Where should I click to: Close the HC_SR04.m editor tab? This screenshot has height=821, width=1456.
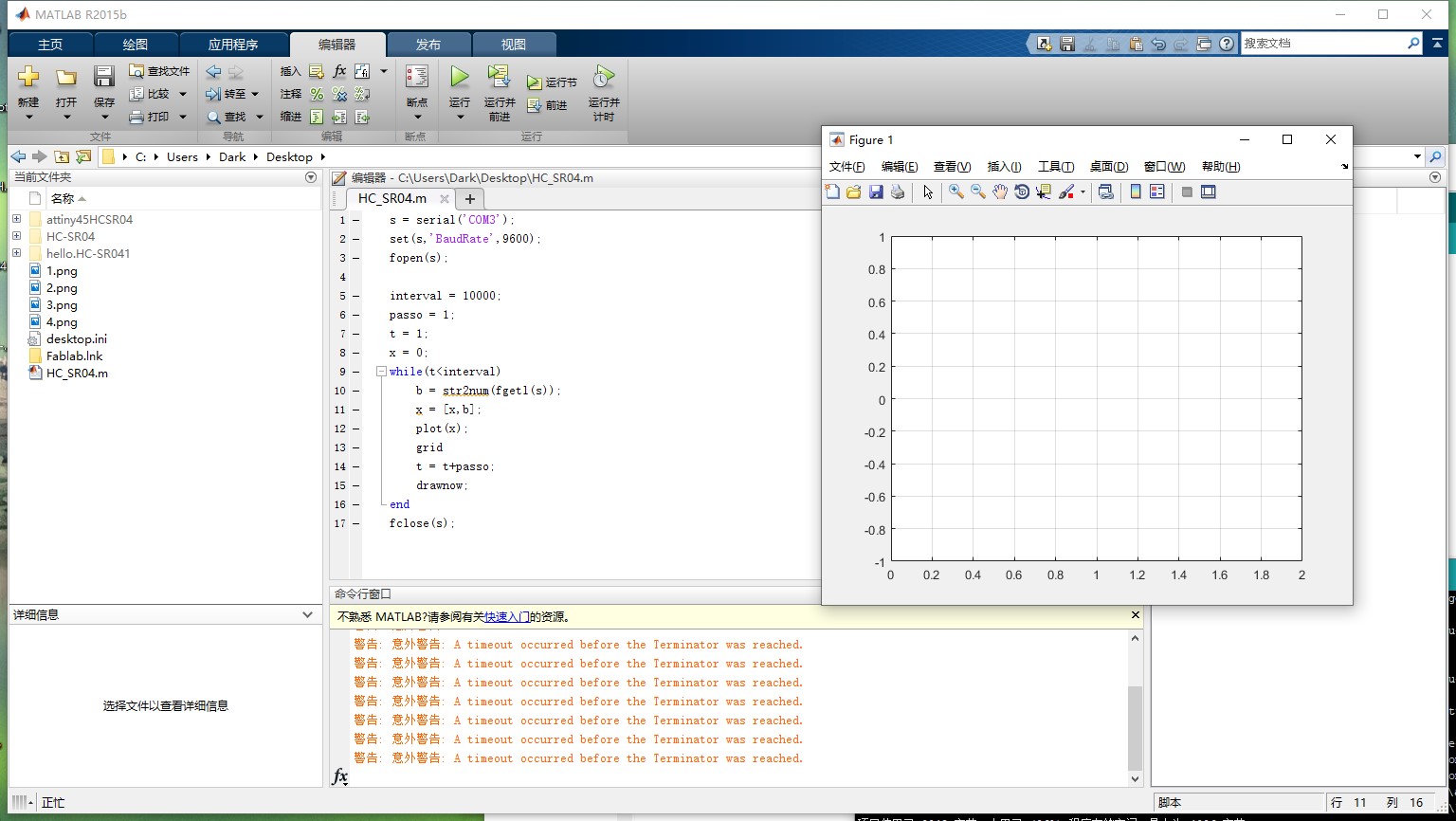point(444,198)
